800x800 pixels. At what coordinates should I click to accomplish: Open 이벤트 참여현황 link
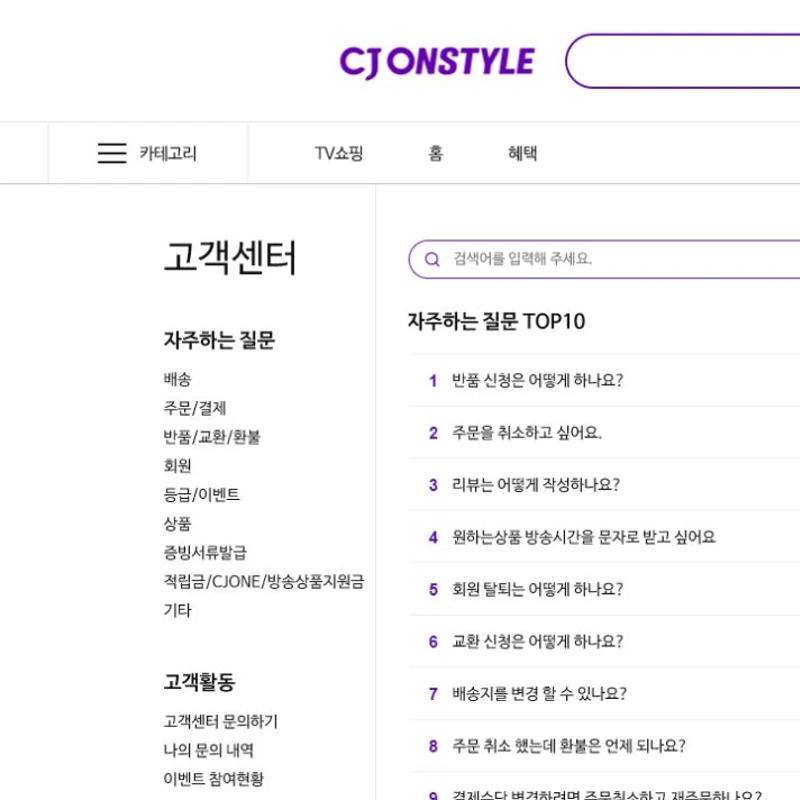(x=213, y=779)
